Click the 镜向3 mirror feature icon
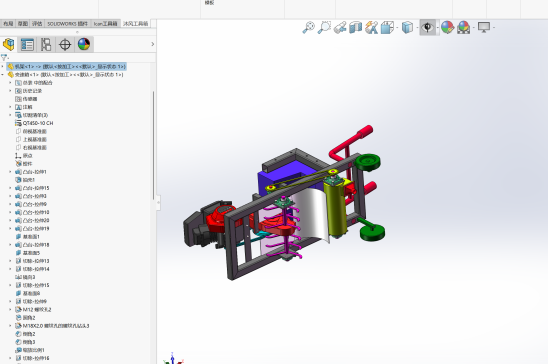548x364 pixels. 18,277
